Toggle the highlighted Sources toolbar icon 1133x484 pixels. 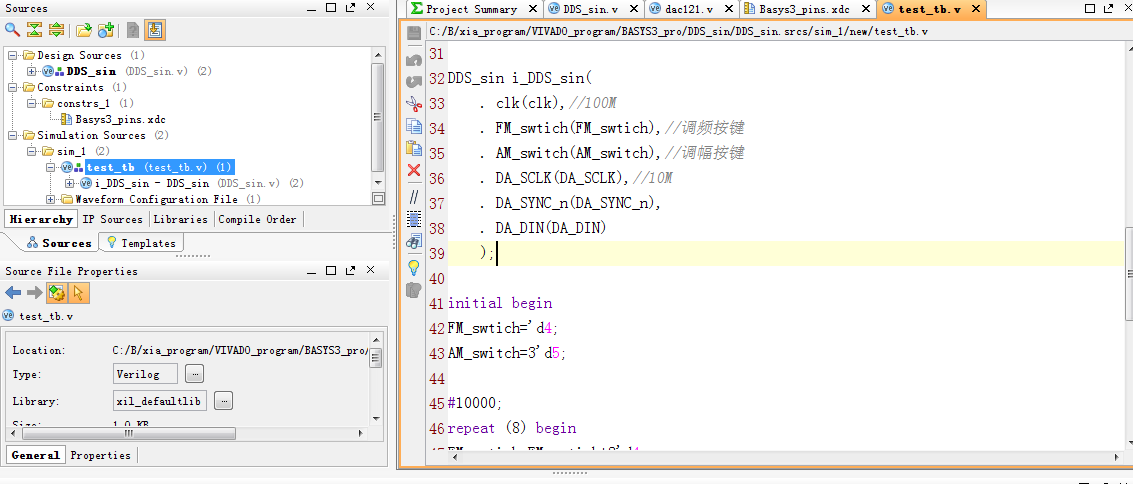click(x=155, y=30)
